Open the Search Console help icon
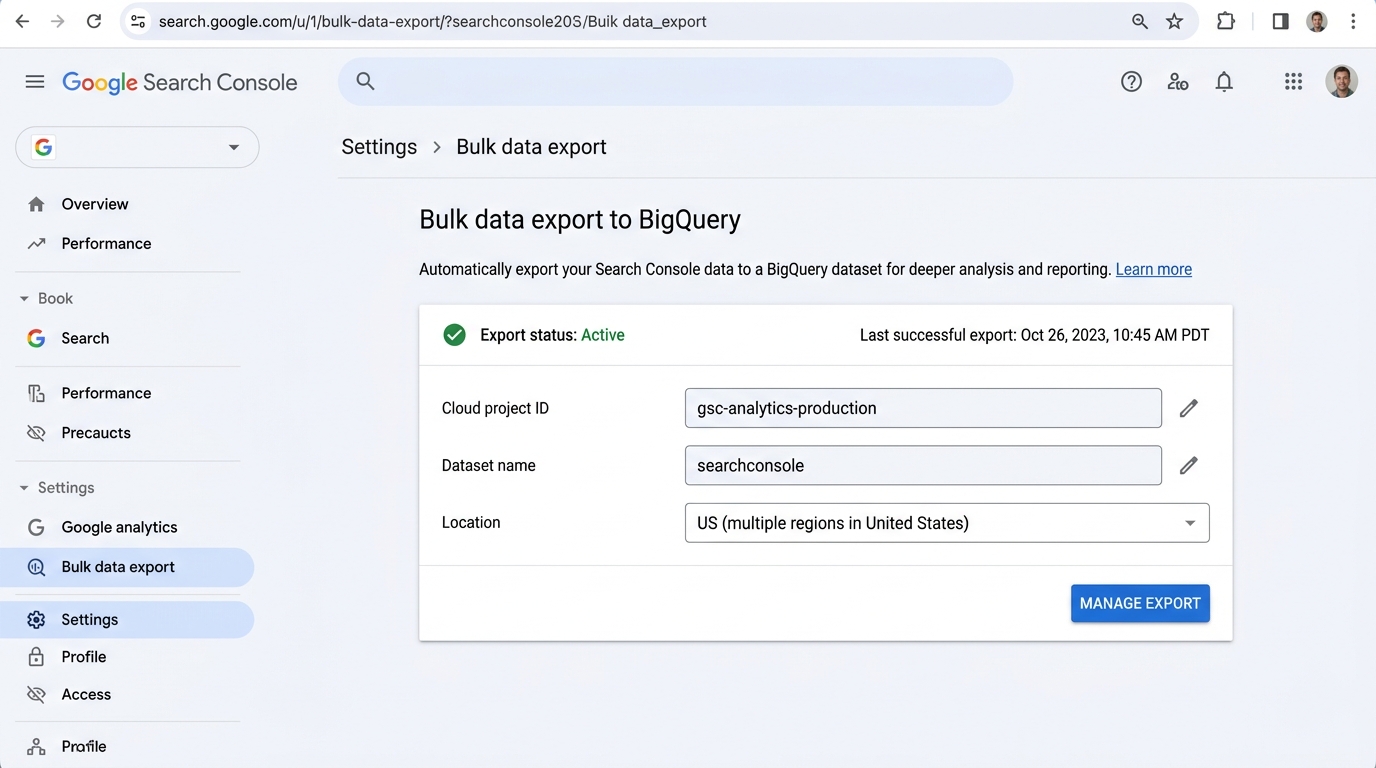The height and width of the screenshot is (768, 1376). pos(1131,82)
